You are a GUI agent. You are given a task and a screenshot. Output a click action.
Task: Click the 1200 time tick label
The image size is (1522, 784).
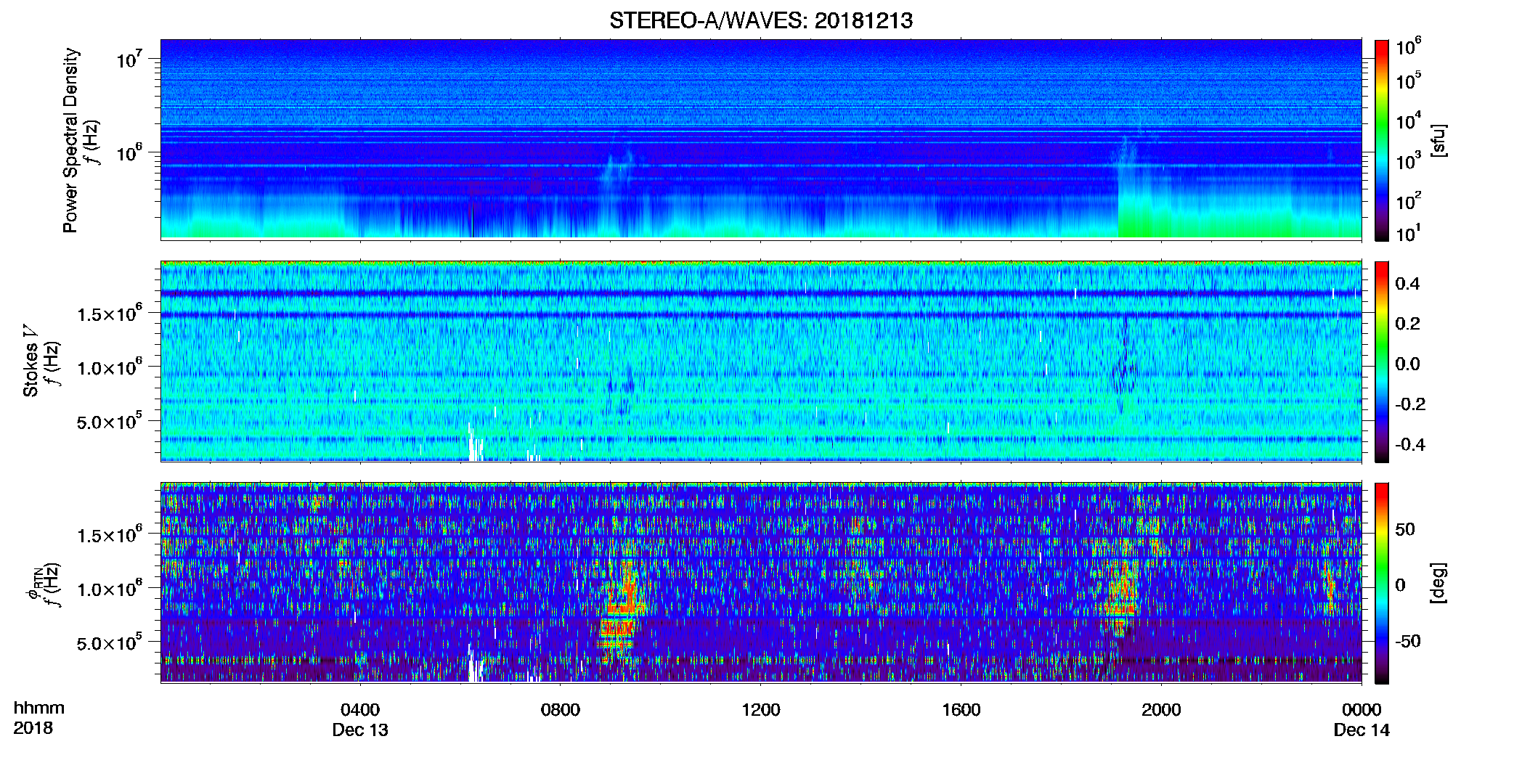[x=761, y=710]
